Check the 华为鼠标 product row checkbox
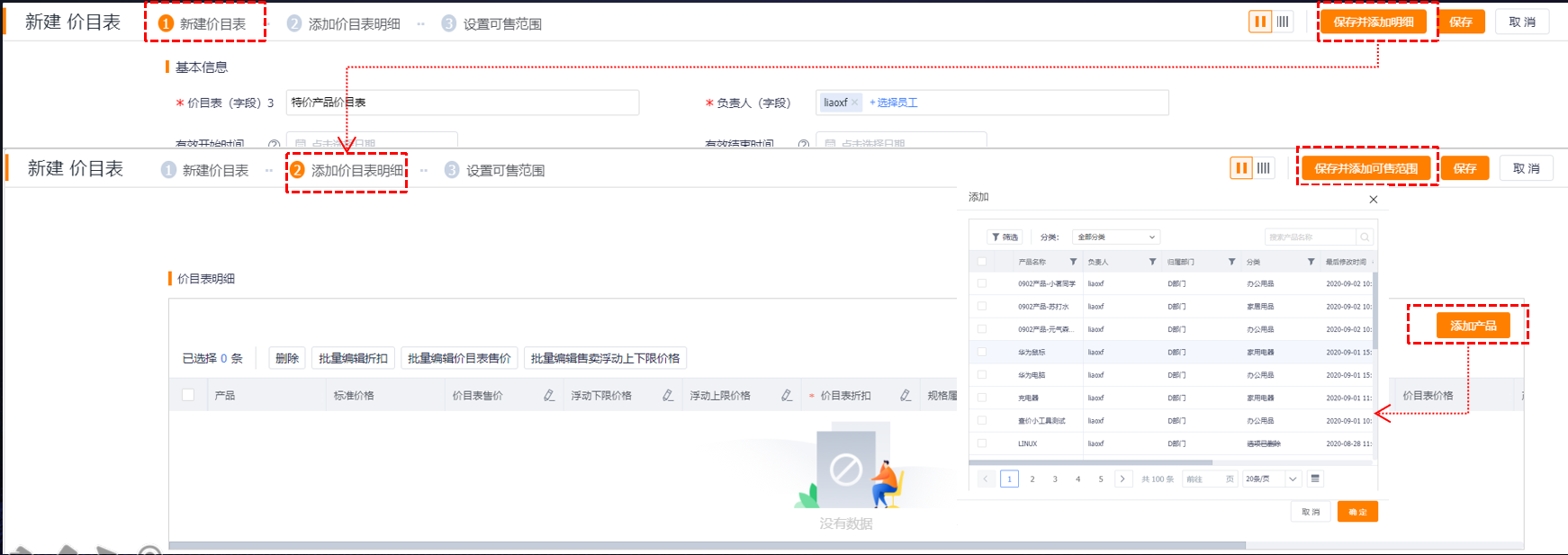This screenshot has height=555, width=1568. coord(982,353)
